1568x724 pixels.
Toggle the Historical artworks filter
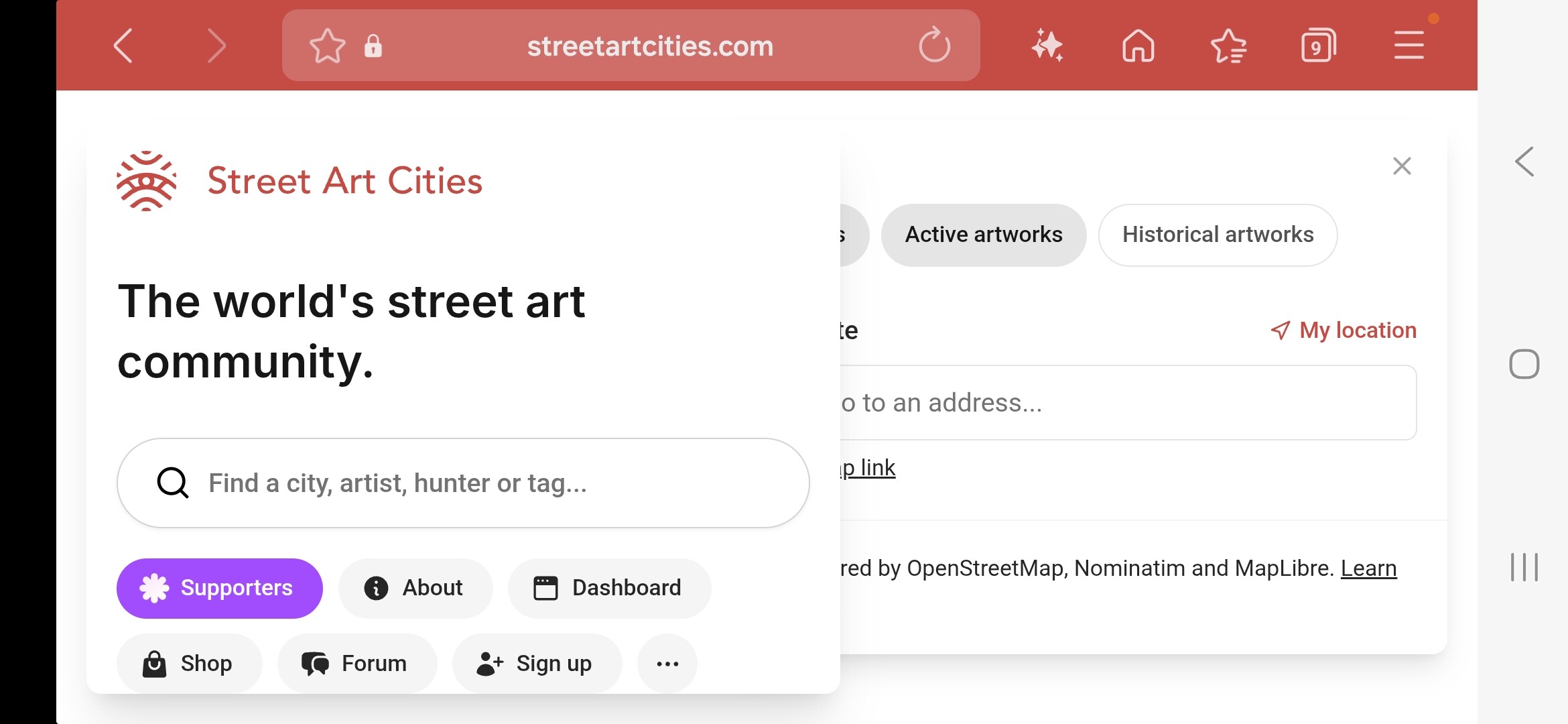1217,235
